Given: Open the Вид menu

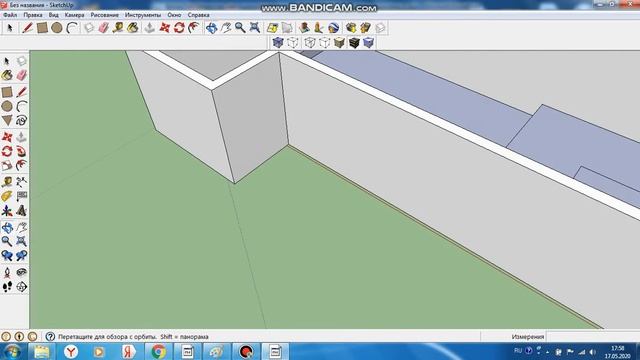Looking at the screenshot, I should point(53,15).
